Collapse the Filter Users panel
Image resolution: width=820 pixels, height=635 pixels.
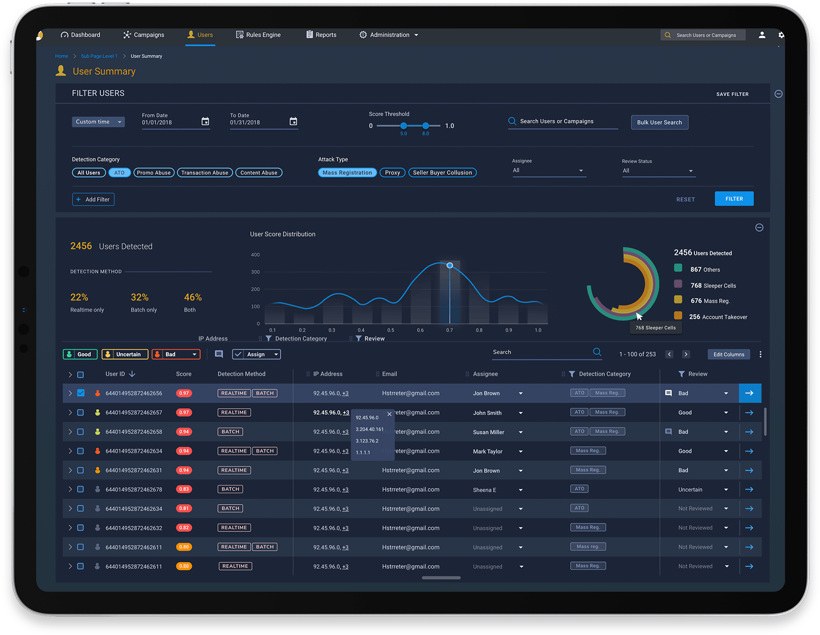tap(778, 94)
